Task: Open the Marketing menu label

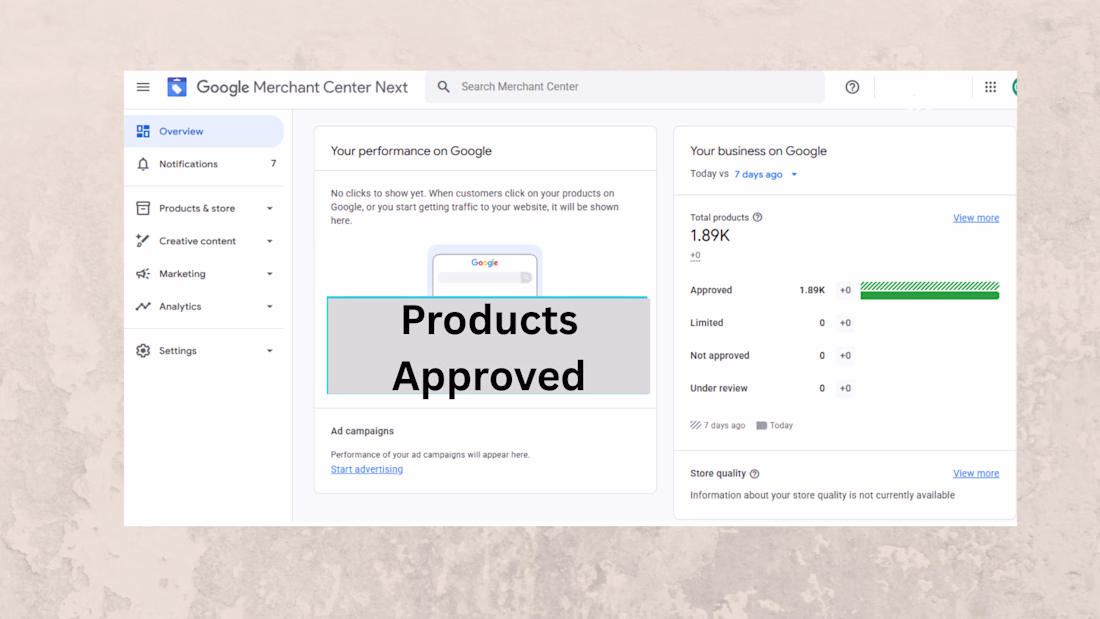Action: [x=182, y=274]
